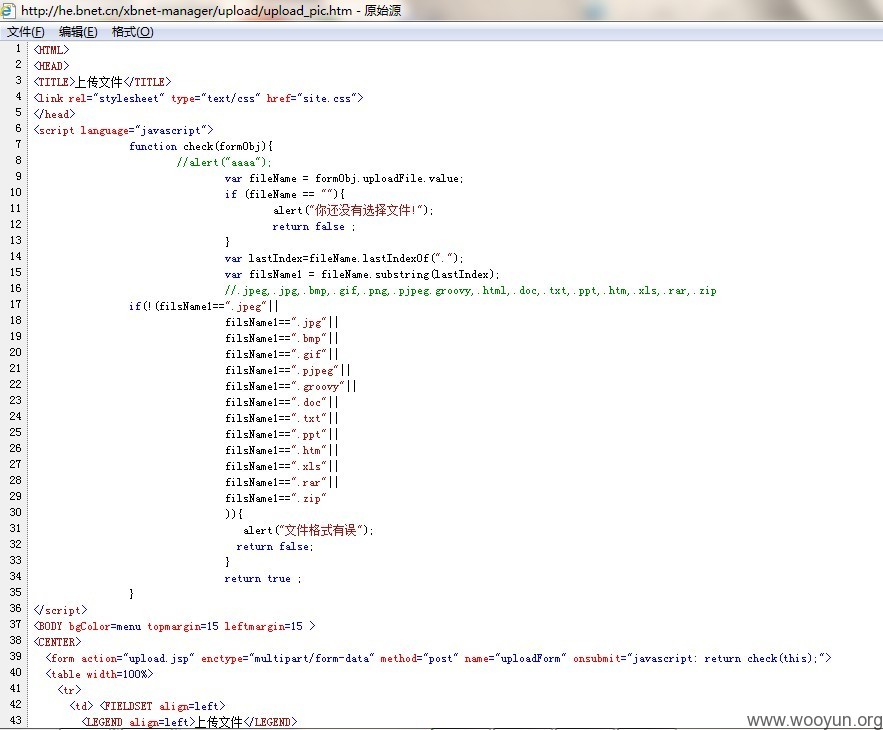Click the alert 文件格式有误 line

click(x=308, y=530)
